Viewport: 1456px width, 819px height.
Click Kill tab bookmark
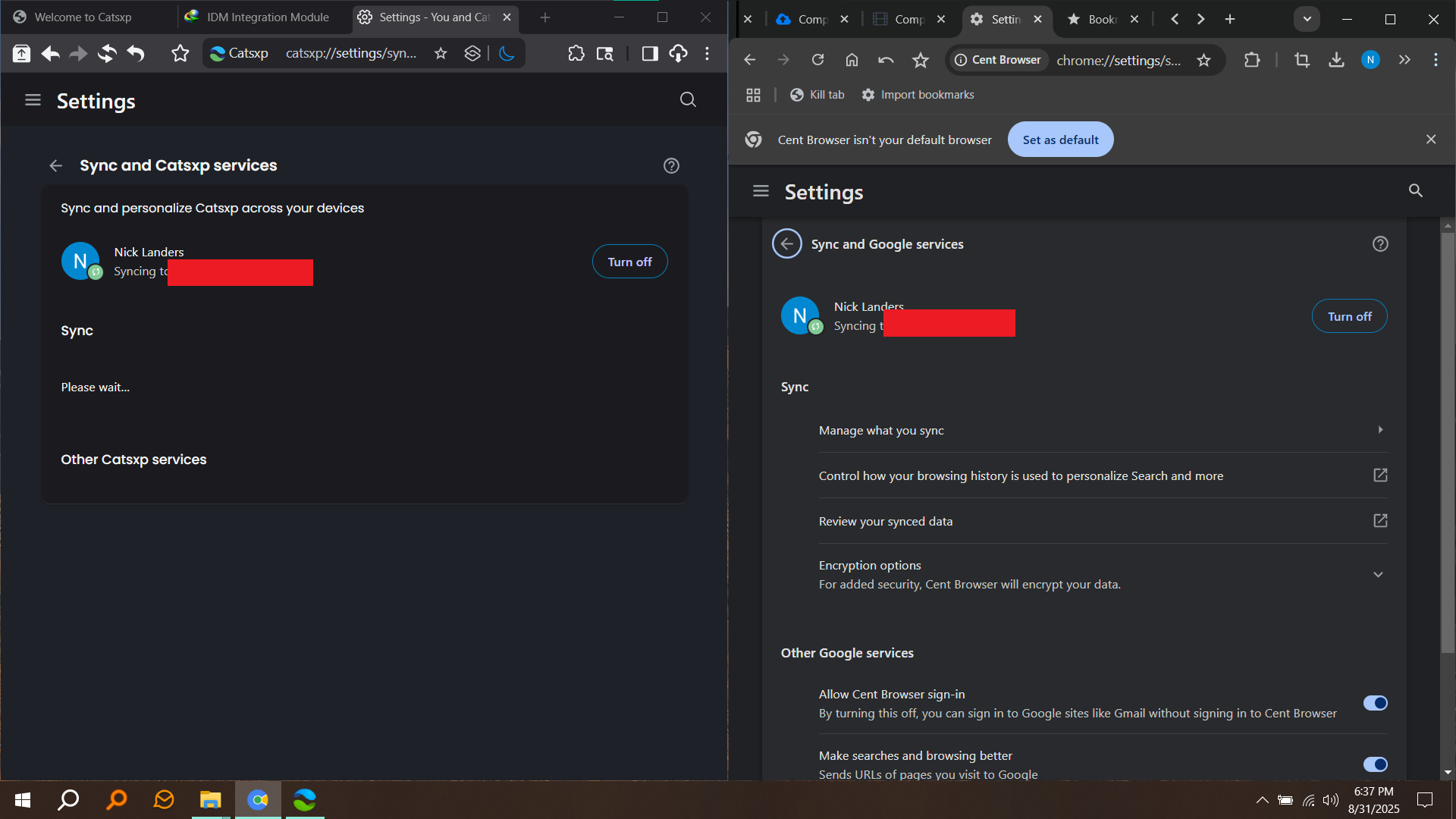tap(817, 95)
